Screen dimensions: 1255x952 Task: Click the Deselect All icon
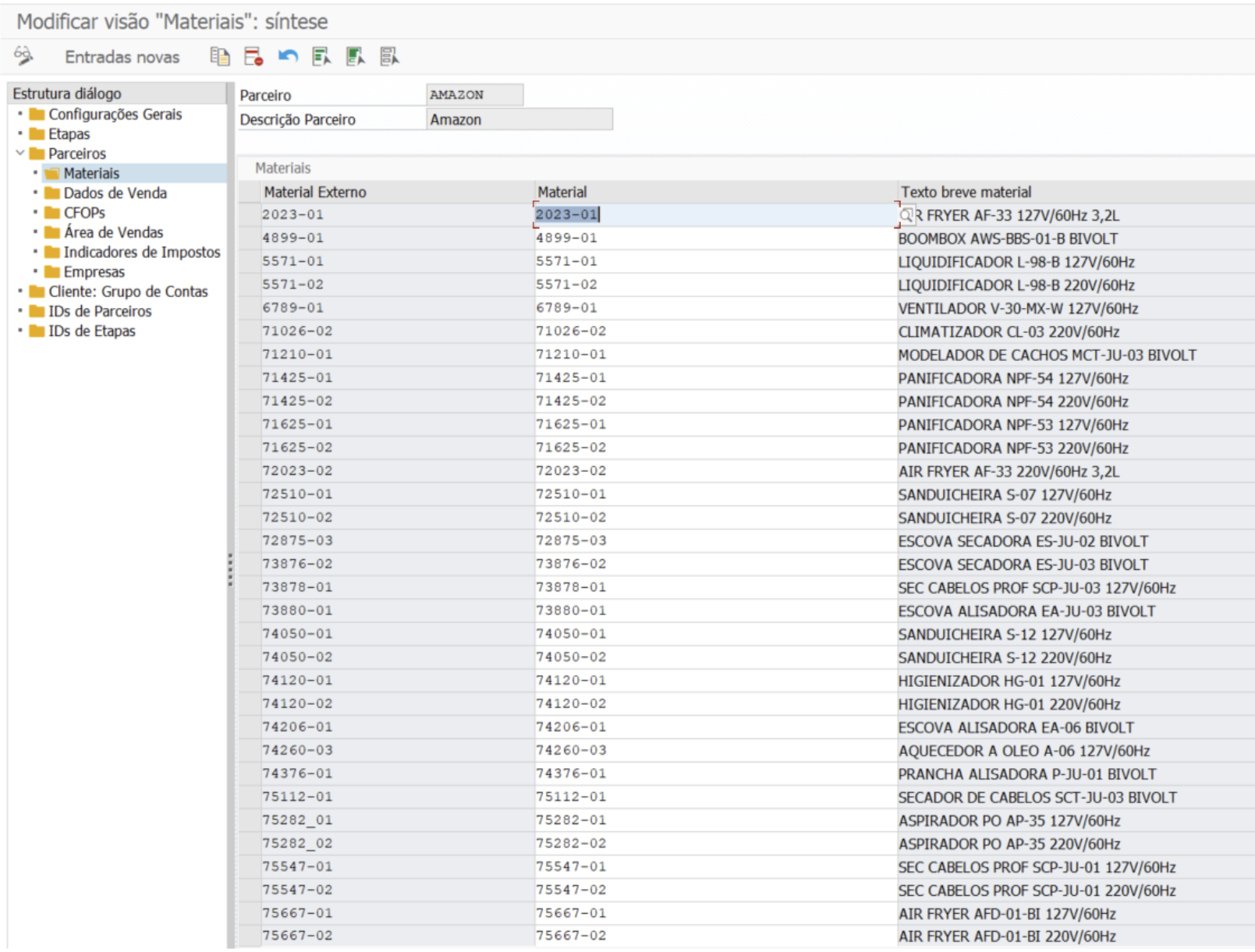389,56
